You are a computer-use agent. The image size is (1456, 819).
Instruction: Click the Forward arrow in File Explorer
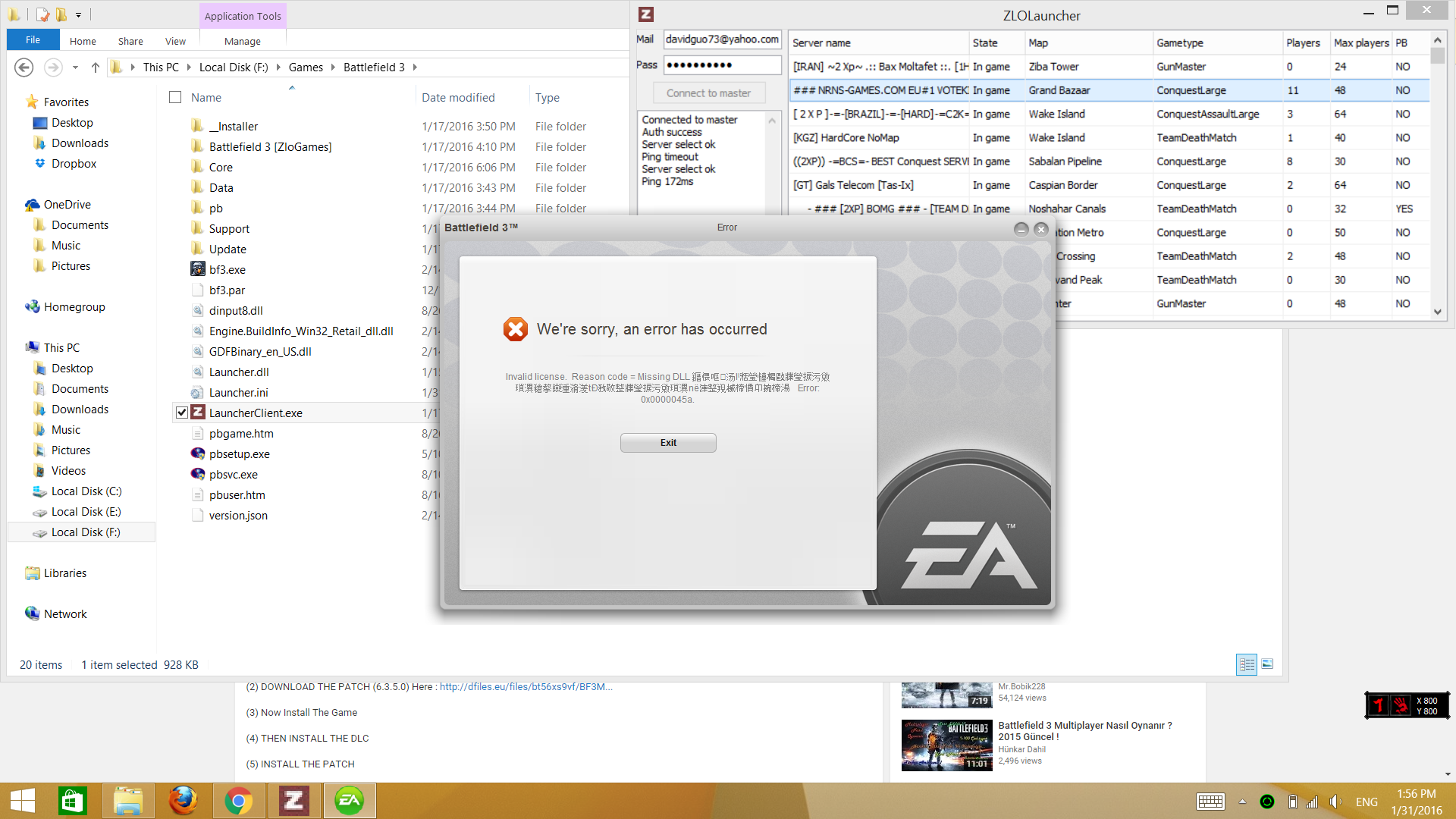tap(53, 67)
